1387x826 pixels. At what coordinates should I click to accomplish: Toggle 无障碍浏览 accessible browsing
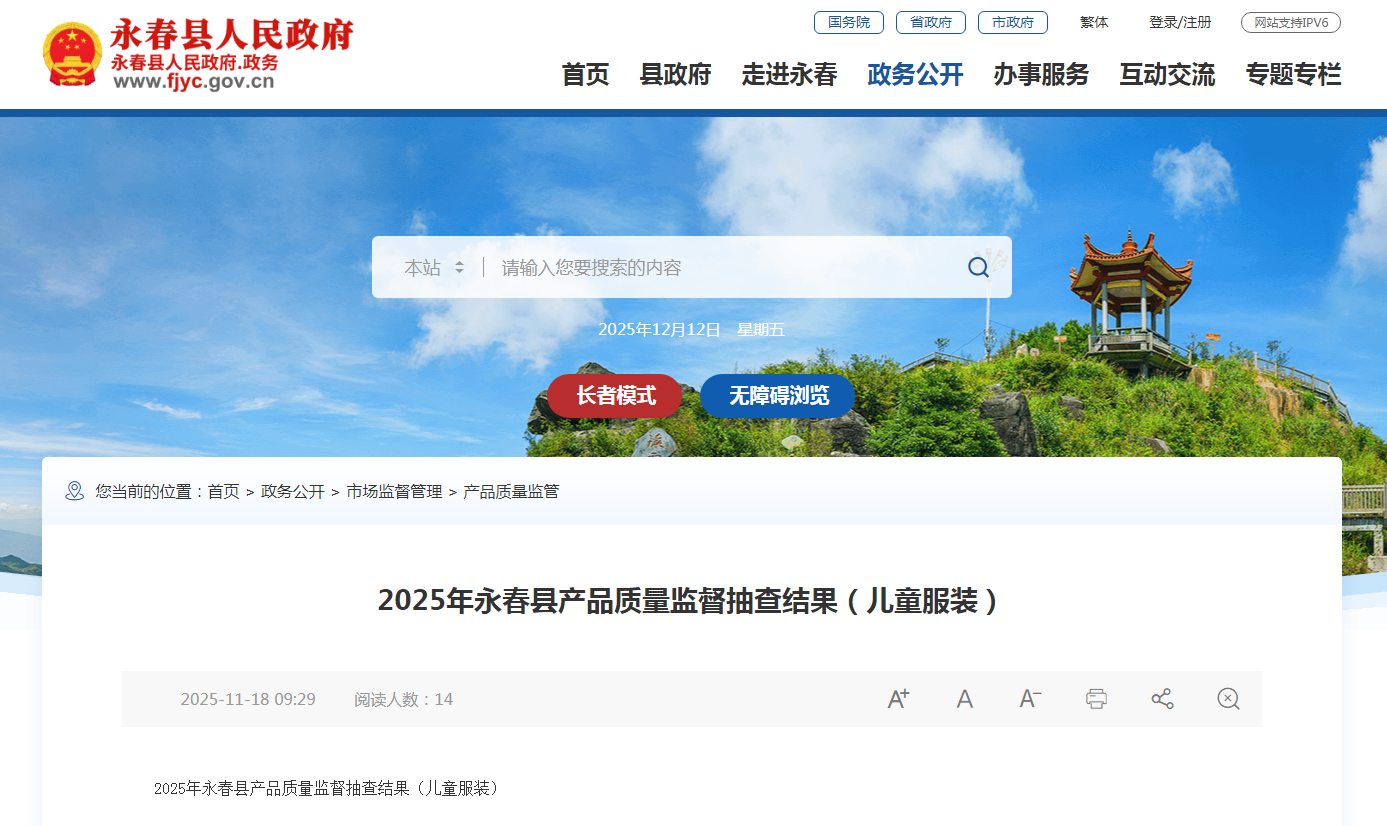tap(778, 396)
